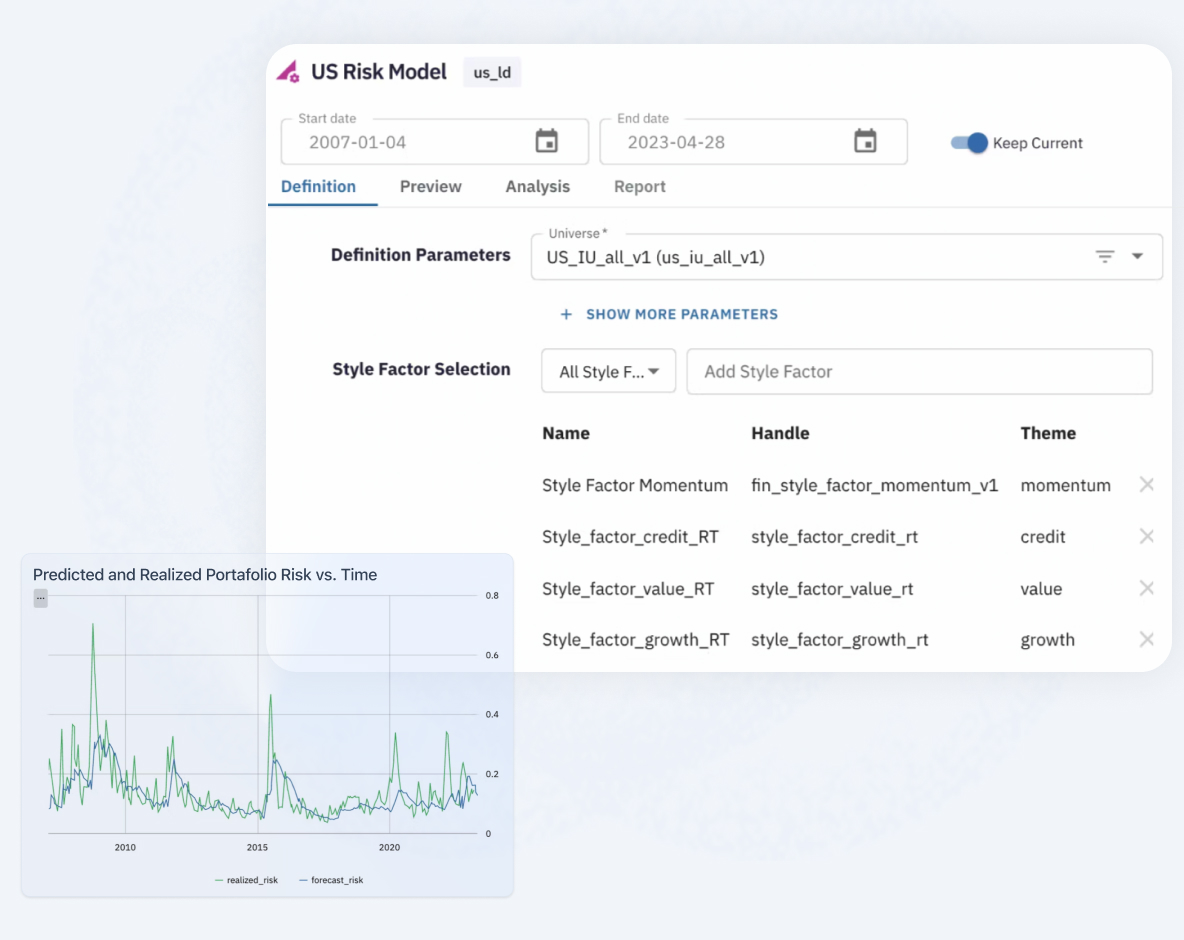1184x940 pixels.
Task: Click SHOW MORE PARAMETERS
Action: point(682,314)
